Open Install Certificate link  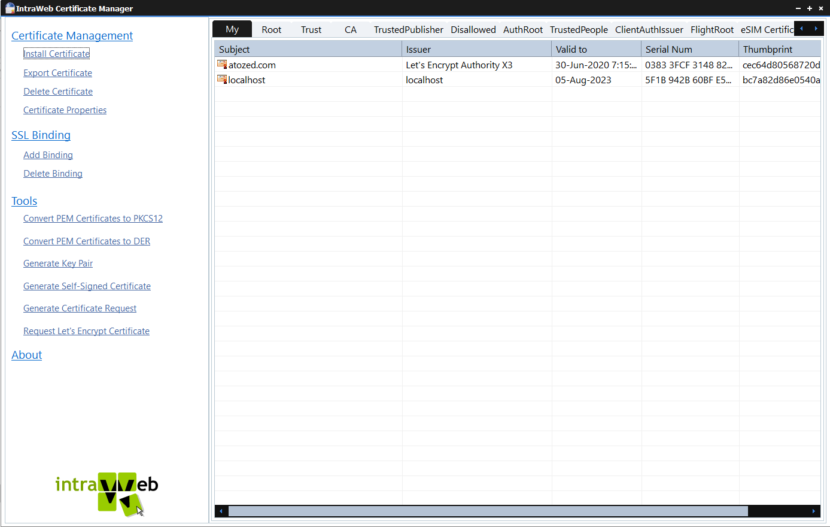pos(56,54)
